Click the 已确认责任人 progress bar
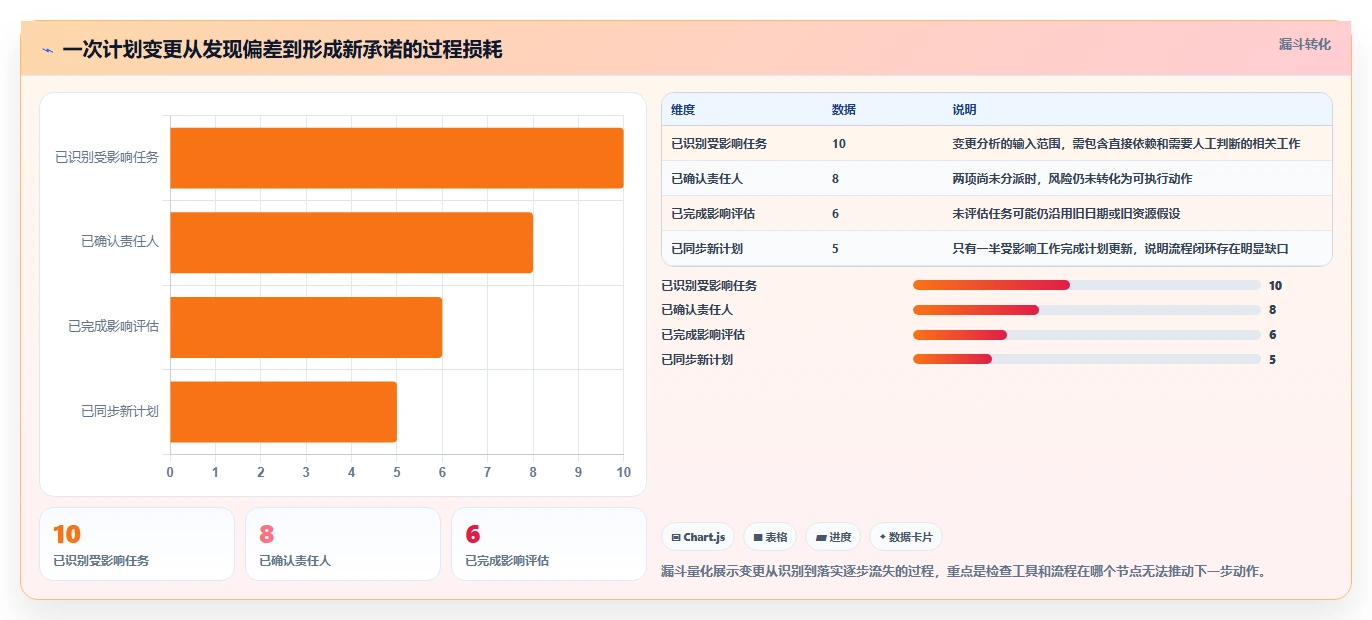Viewport: 1372px width, 620px height. (x=1087, y=310)
